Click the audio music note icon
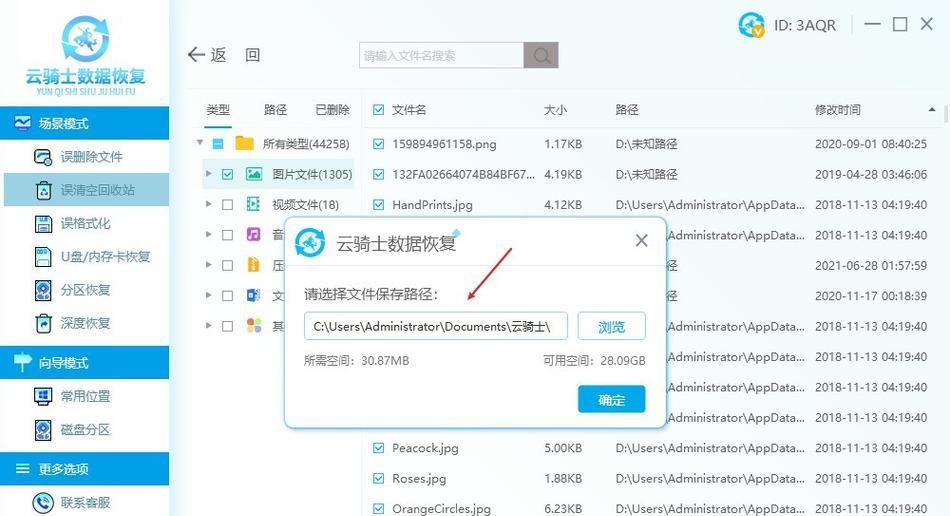950x516 pixels. pyautogui.click(x=253, y=234)
